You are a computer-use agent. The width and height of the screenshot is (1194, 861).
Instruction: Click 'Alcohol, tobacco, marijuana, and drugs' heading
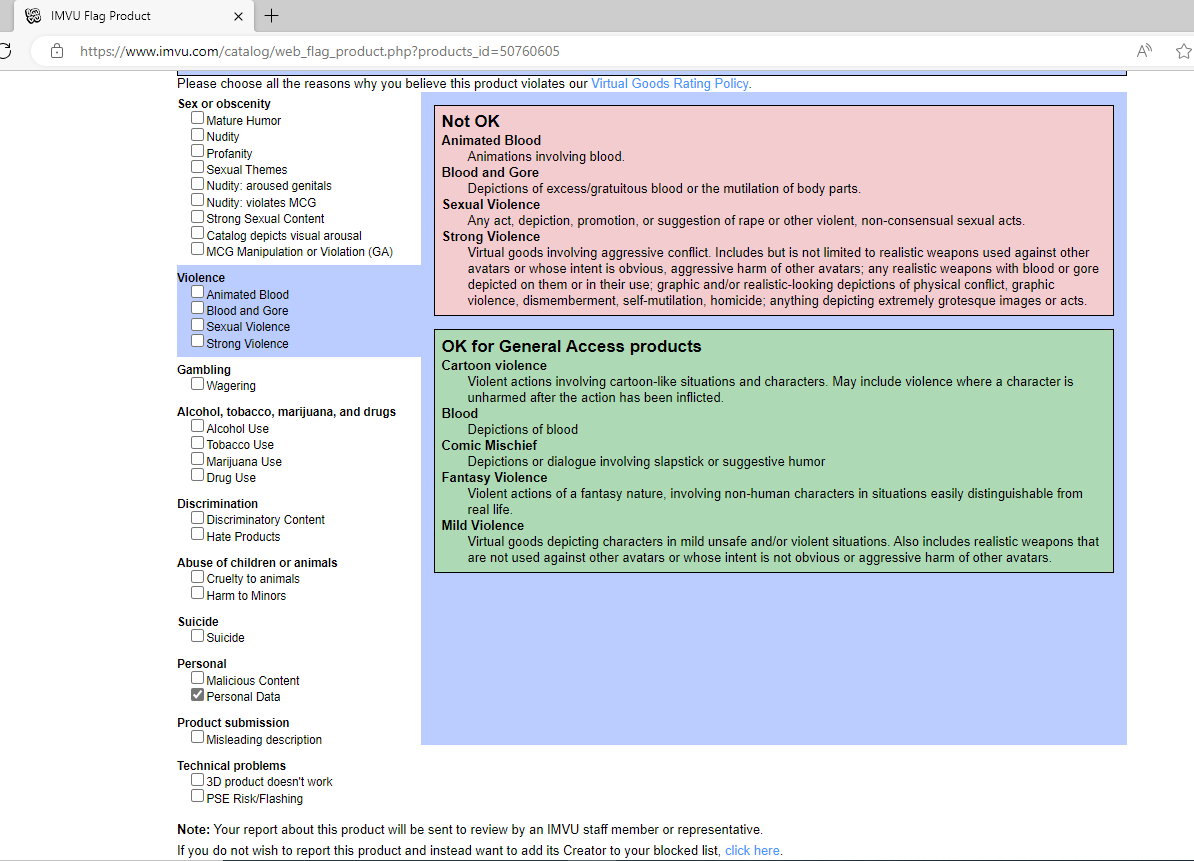tap(286, 412)
